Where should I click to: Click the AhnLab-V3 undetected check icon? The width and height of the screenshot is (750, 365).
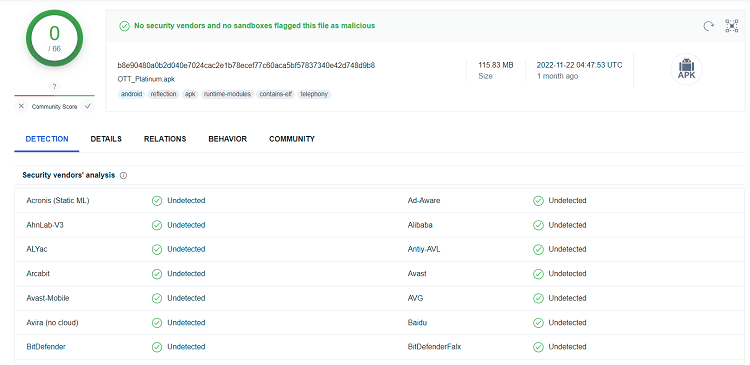tap(157, 225)
